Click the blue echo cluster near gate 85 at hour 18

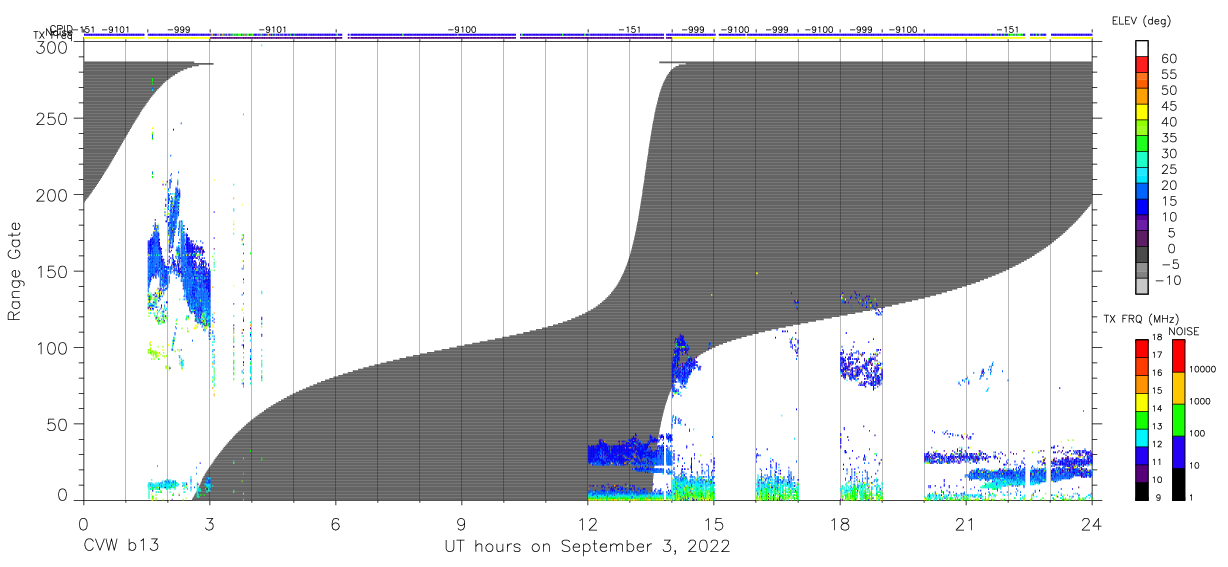862,367
